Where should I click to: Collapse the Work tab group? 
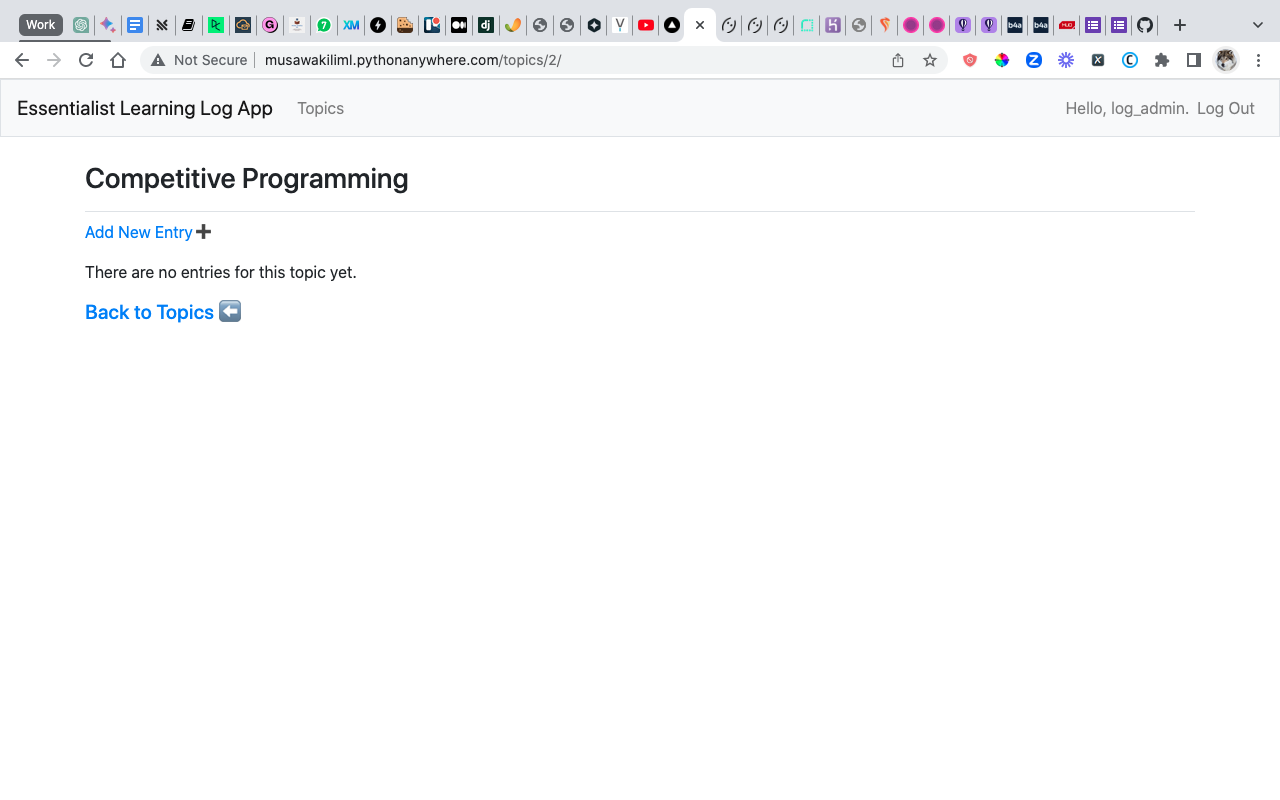tap(39, 25)
